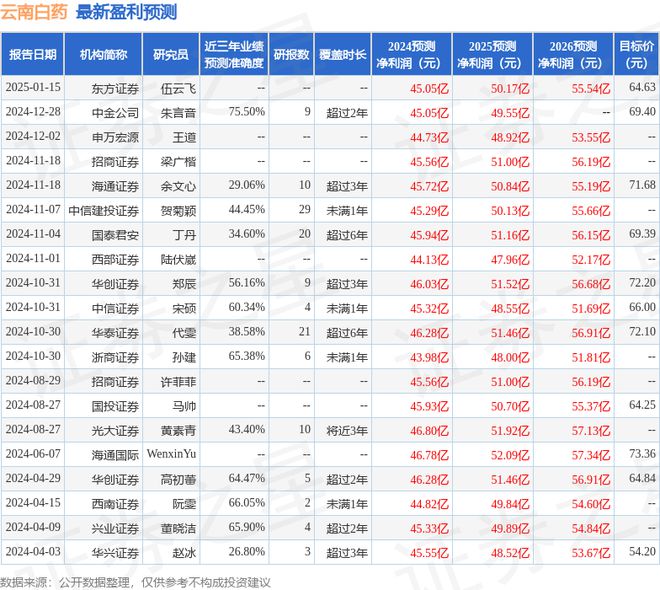The height and width of the screenshot is (590, 660).
Task: Click researcher 郑辰
Action: [x=184, y=284]
